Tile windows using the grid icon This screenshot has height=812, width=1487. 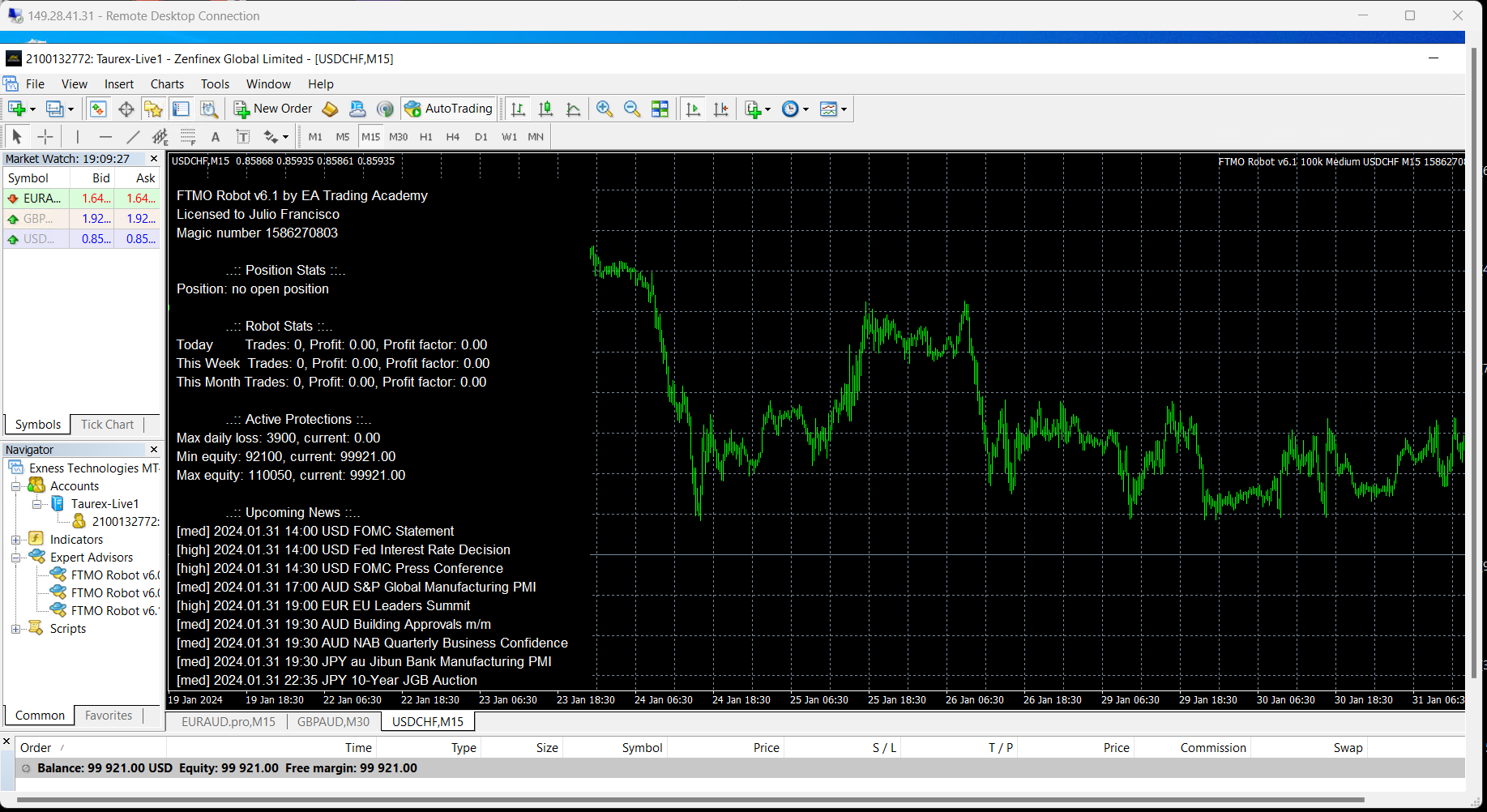(x=660, y=109)
